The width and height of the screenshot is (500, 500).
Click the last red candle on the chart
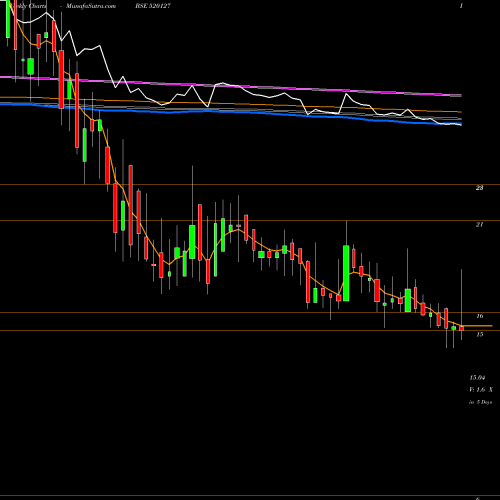(x=462, y=328)
